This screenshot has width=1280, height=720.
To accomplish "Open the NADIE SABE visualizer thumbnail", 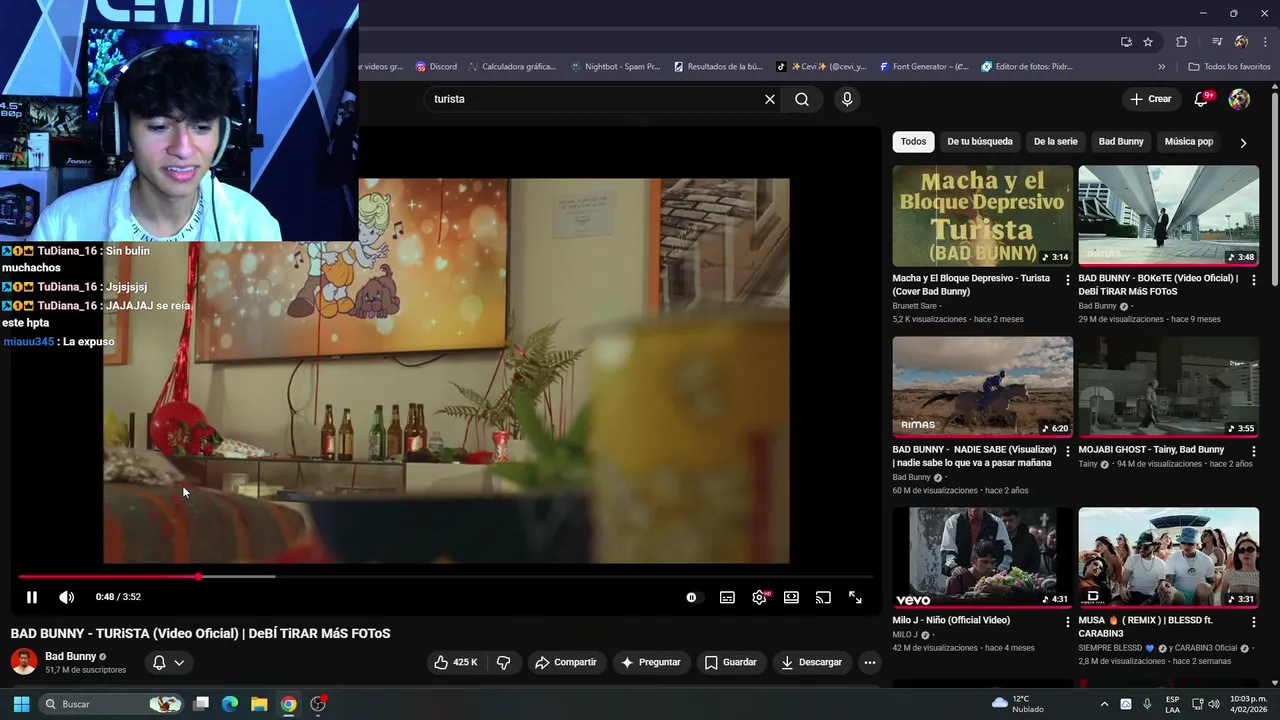I will [982, 386].
